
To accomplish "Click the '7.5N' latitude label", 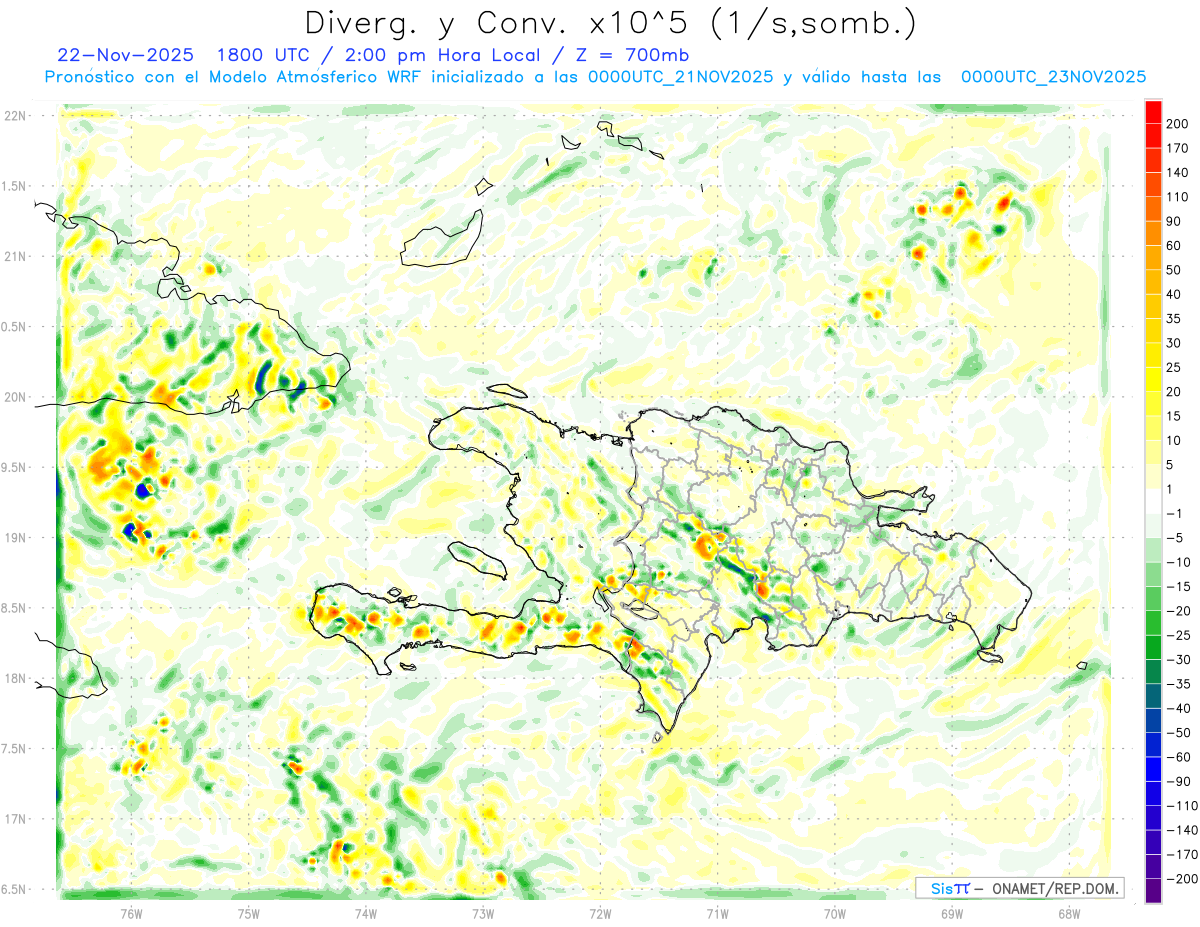I will point(15,749).
